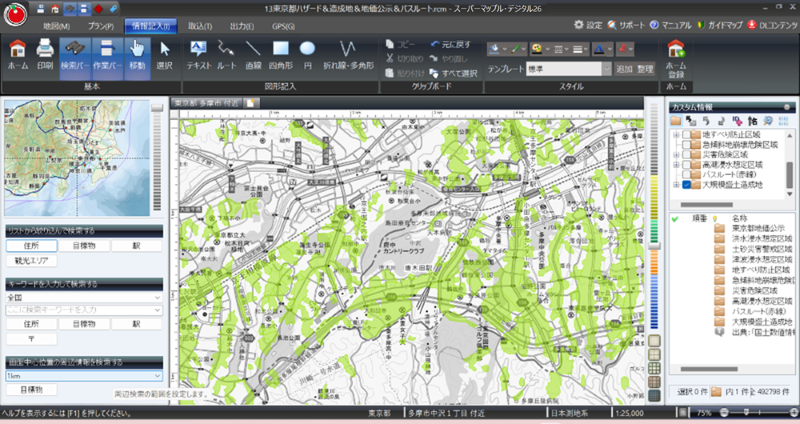This screenshot has width=800, height=424.
Task: Open the テンプレート 標準 dropdown
Action: 606,69
